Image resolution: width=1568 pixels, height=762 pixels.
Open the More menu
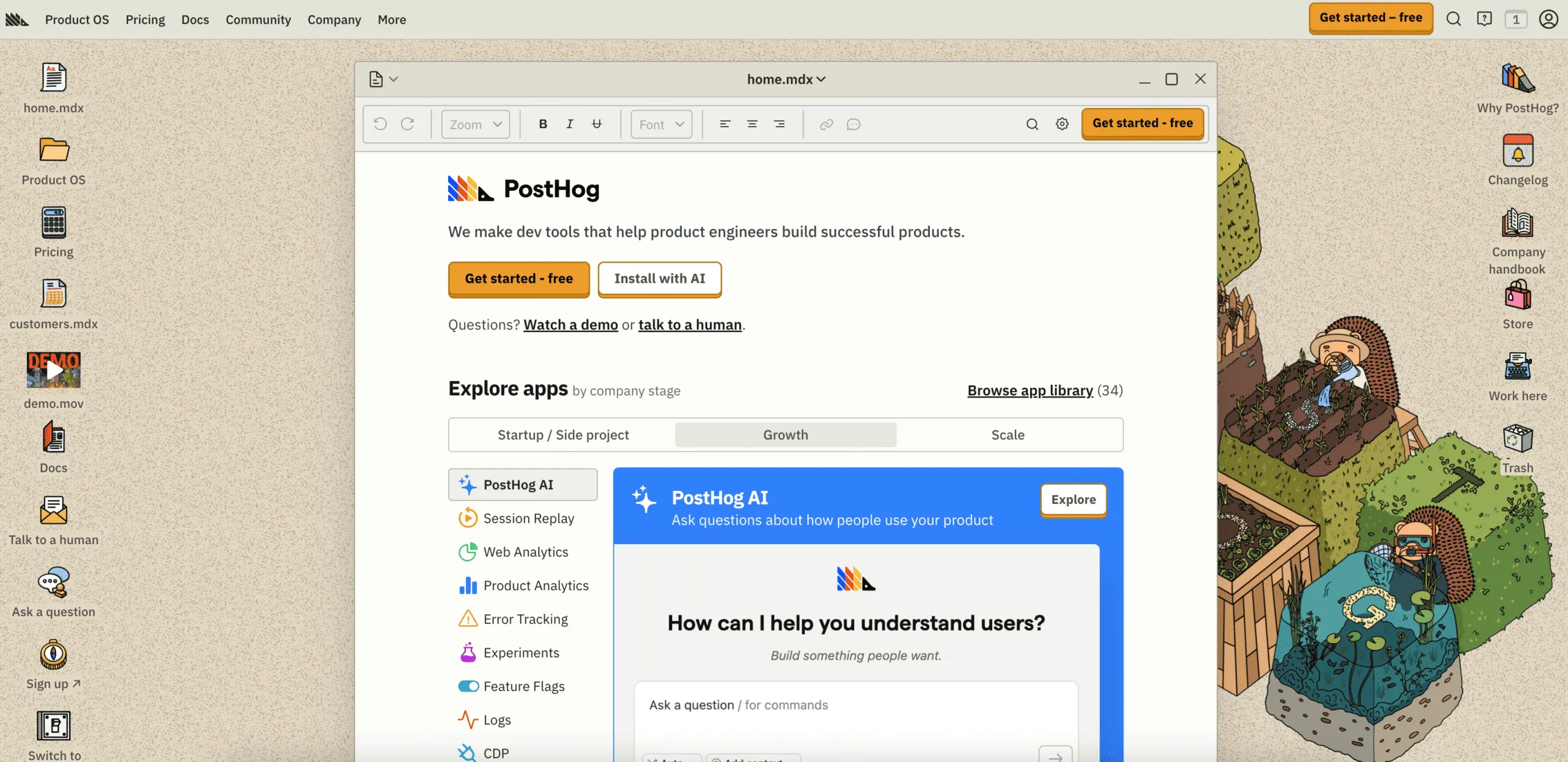coord(391,19)
